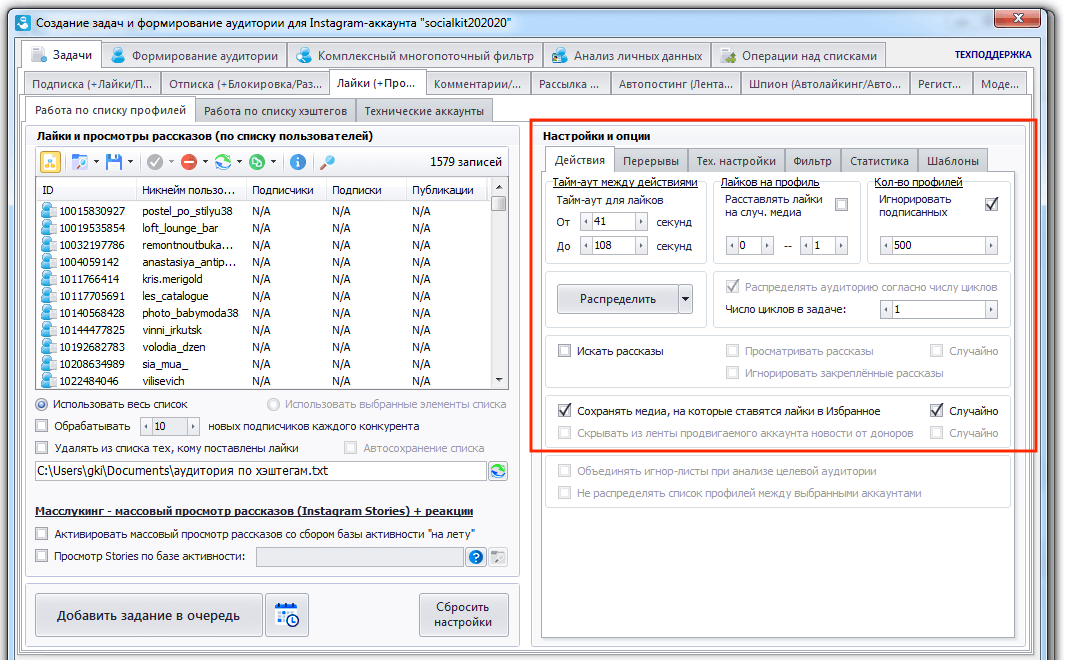Check 'Просмотр Stories по базе активности'
The width and height of the screenshot is (1066, 660).
tap(41, 555)
